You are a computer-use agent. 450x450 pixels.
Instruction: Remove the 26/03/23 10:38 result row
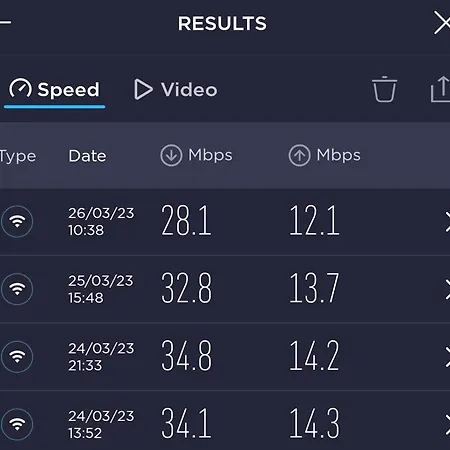click(448, 222)
